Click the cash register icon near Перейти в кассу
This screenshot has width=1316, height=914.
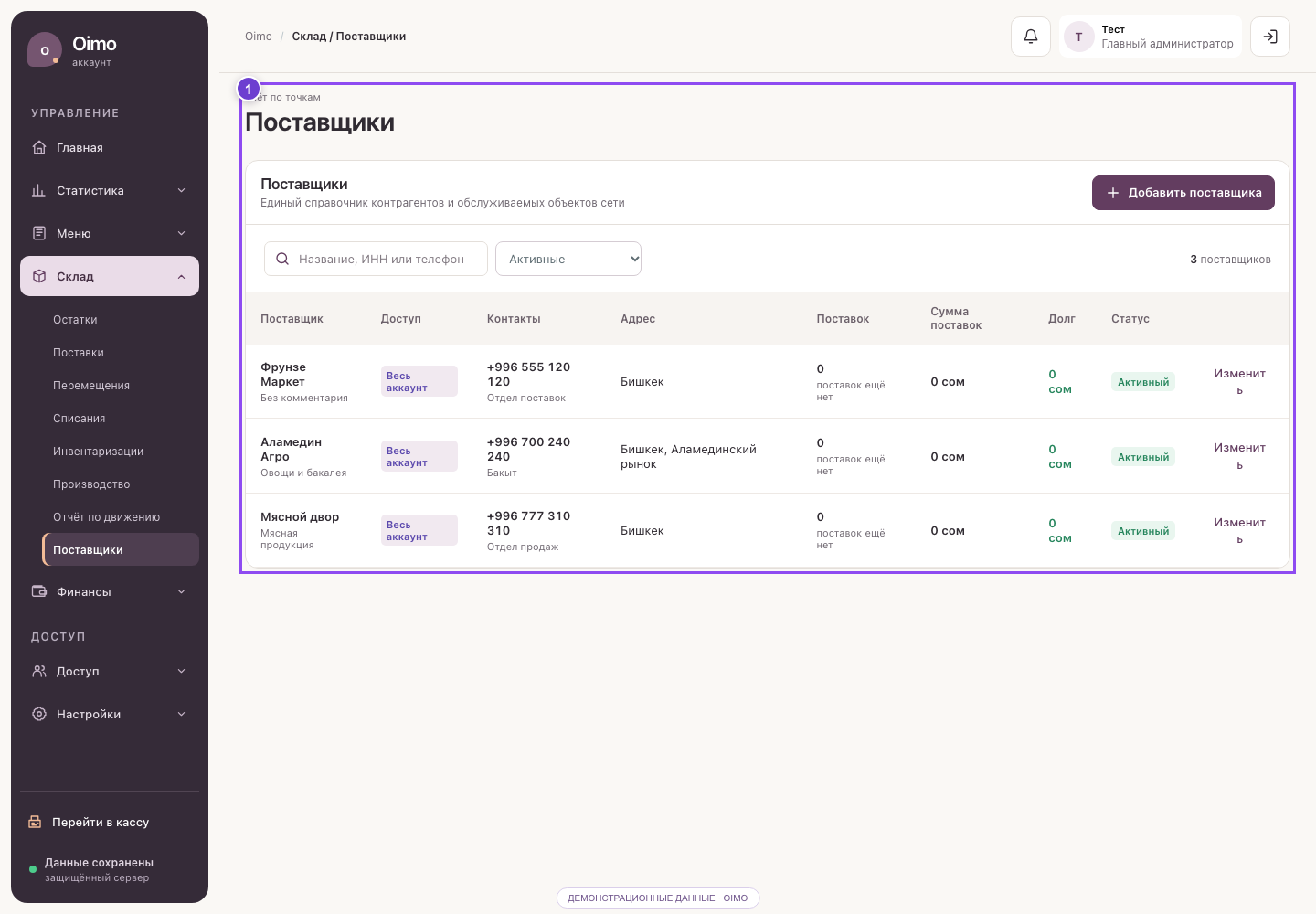tap(35, 822)
